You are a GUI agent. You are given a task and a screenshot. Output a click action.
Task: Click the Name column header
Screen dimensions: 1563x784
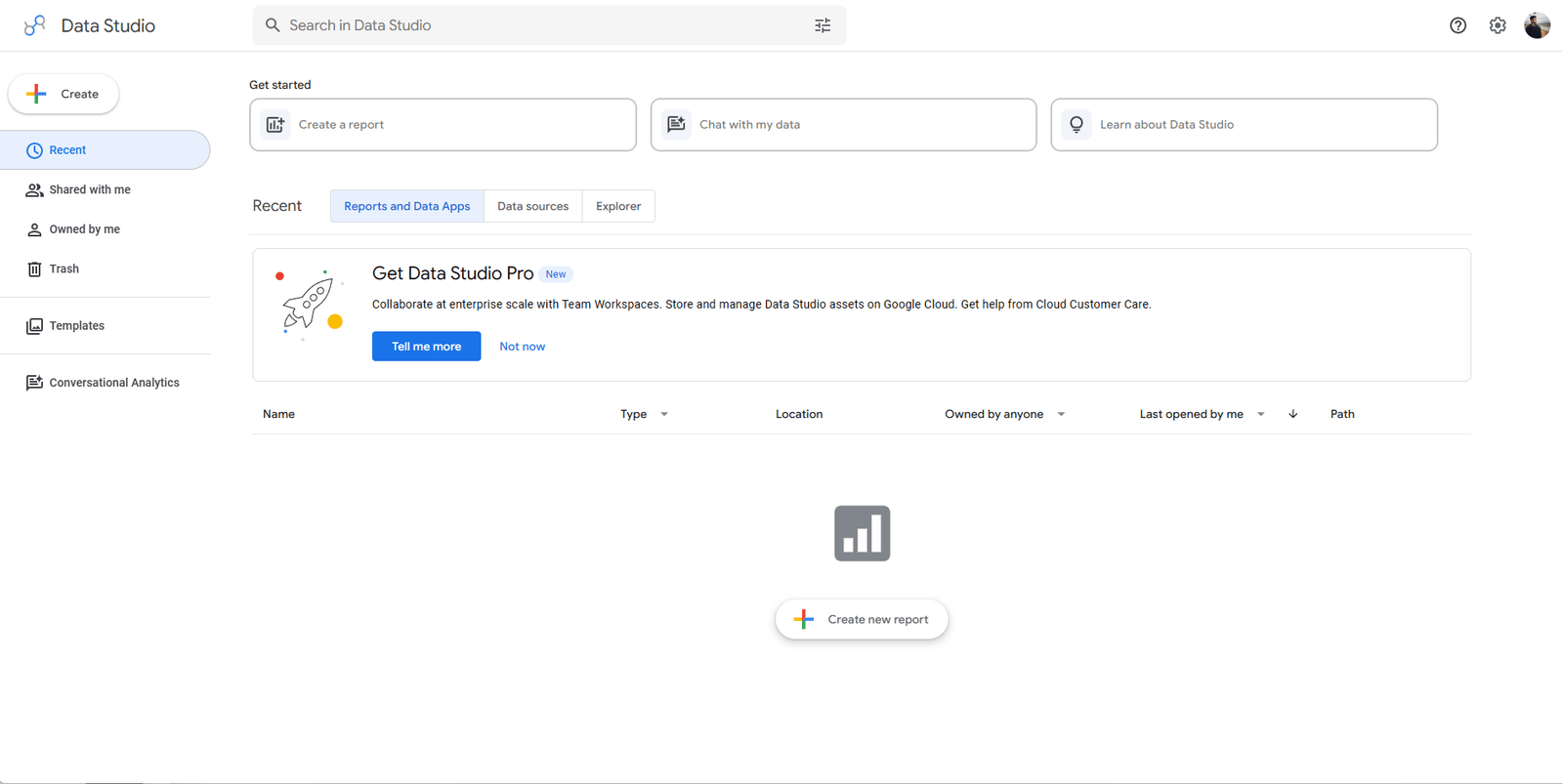coord(278,414)
